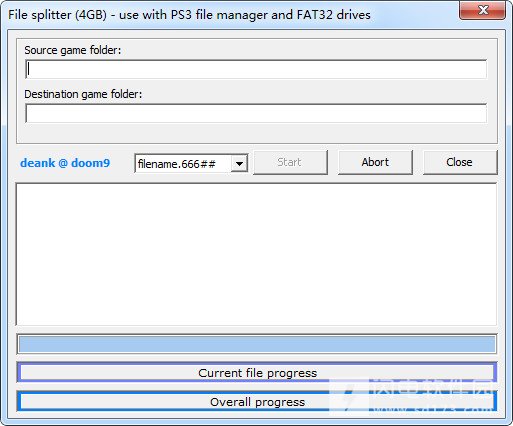The width and height of the screenshot is (513, 426).
Task: Expand the filename.666## dropdown arrow
Action: (x=239, y=163)
